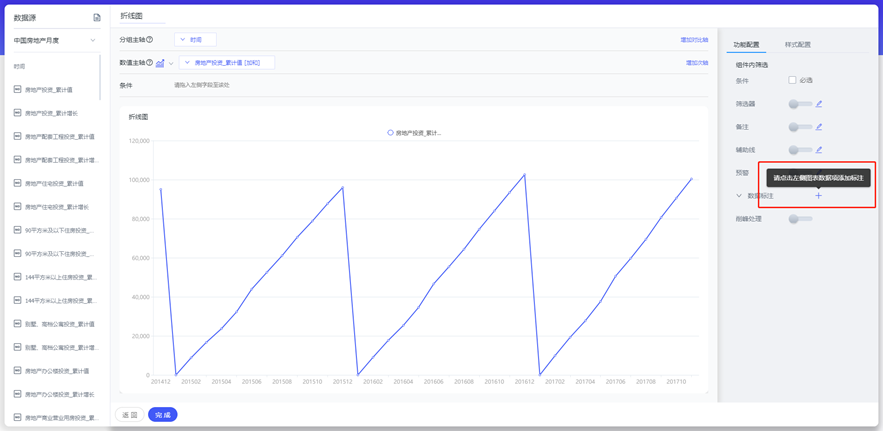Select the 功能配置 tab

pyautogui.click(x=746, y=45)
